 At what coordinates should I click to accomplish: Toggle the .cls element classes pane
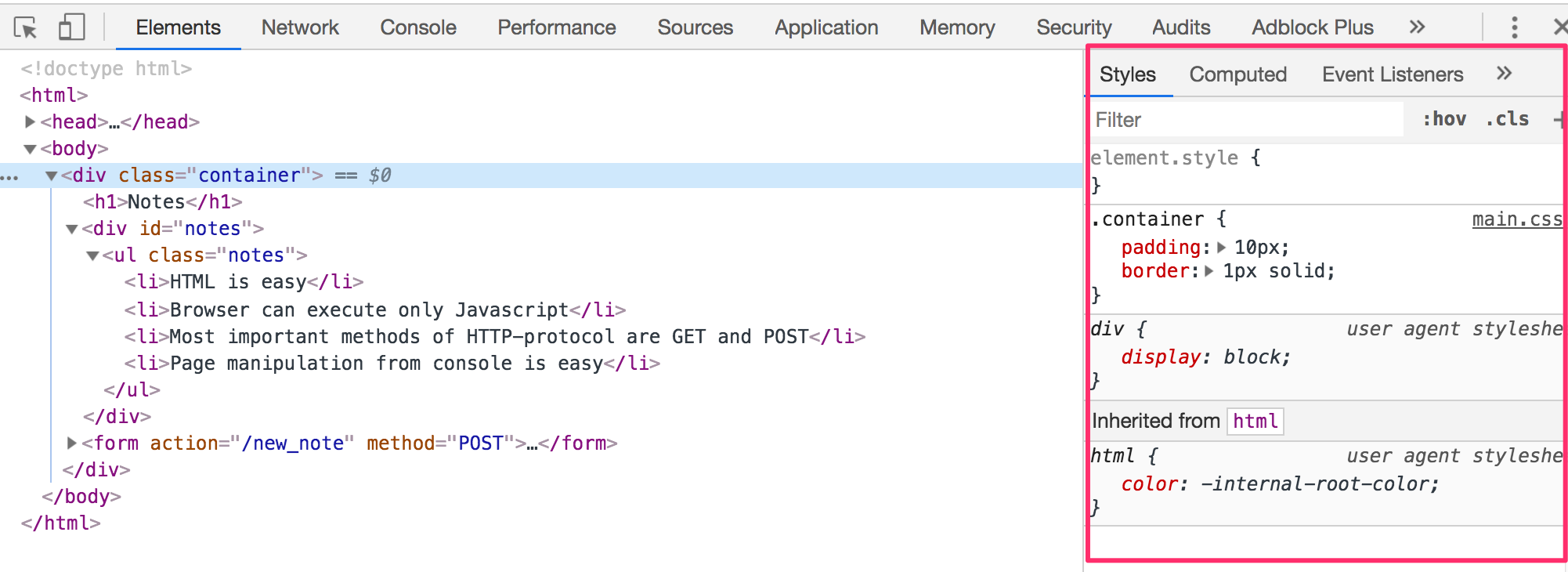click(x=1507, y=119)
